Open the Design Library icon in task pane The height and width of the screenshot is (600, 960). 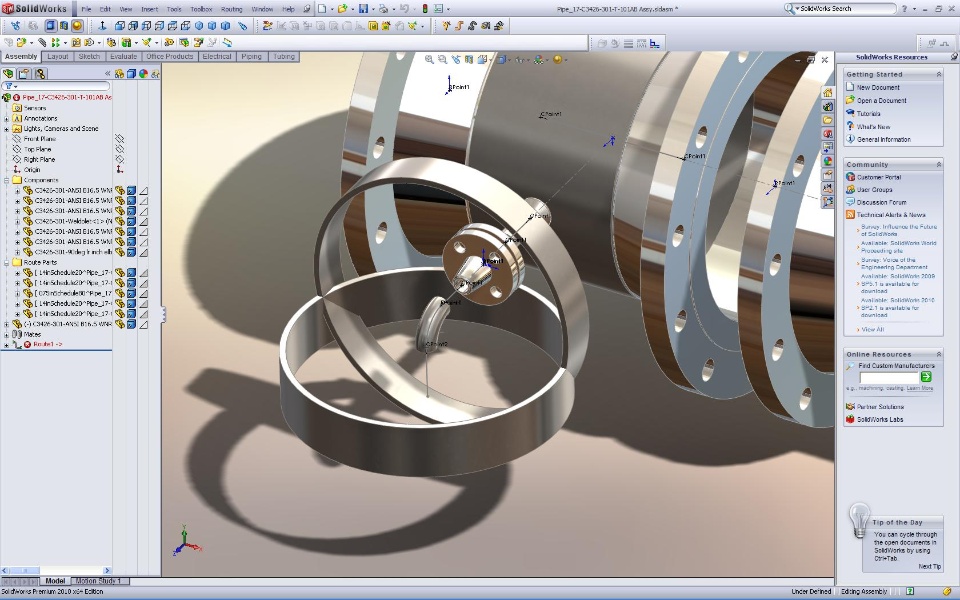pos(828,107)
